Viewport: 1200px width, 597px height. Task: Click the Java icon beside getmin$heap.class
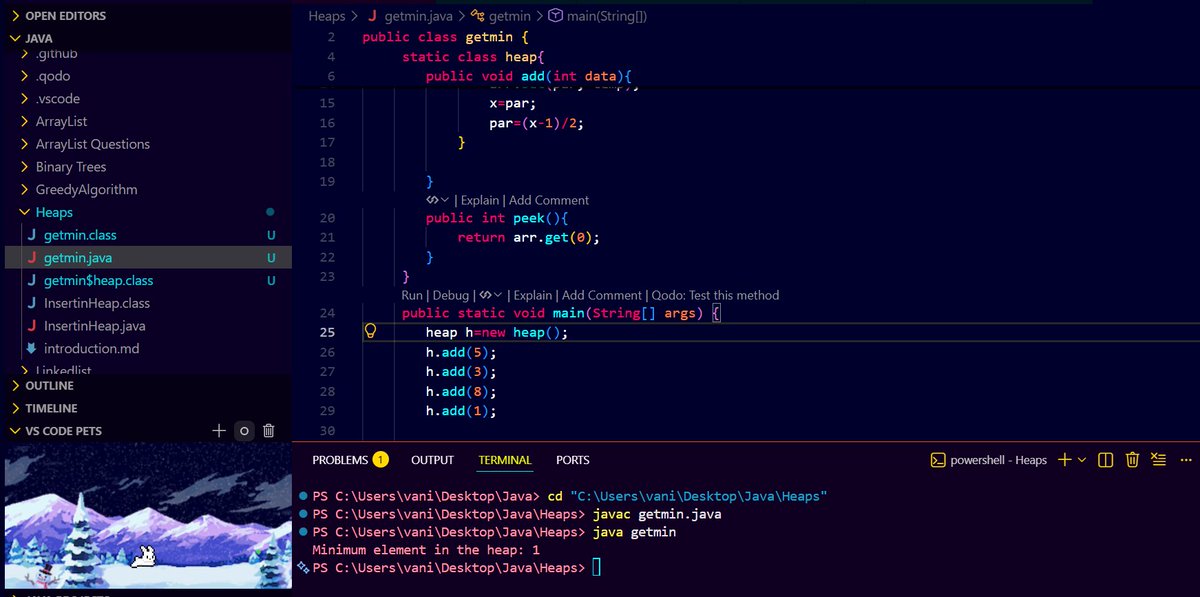coord(32,281)
